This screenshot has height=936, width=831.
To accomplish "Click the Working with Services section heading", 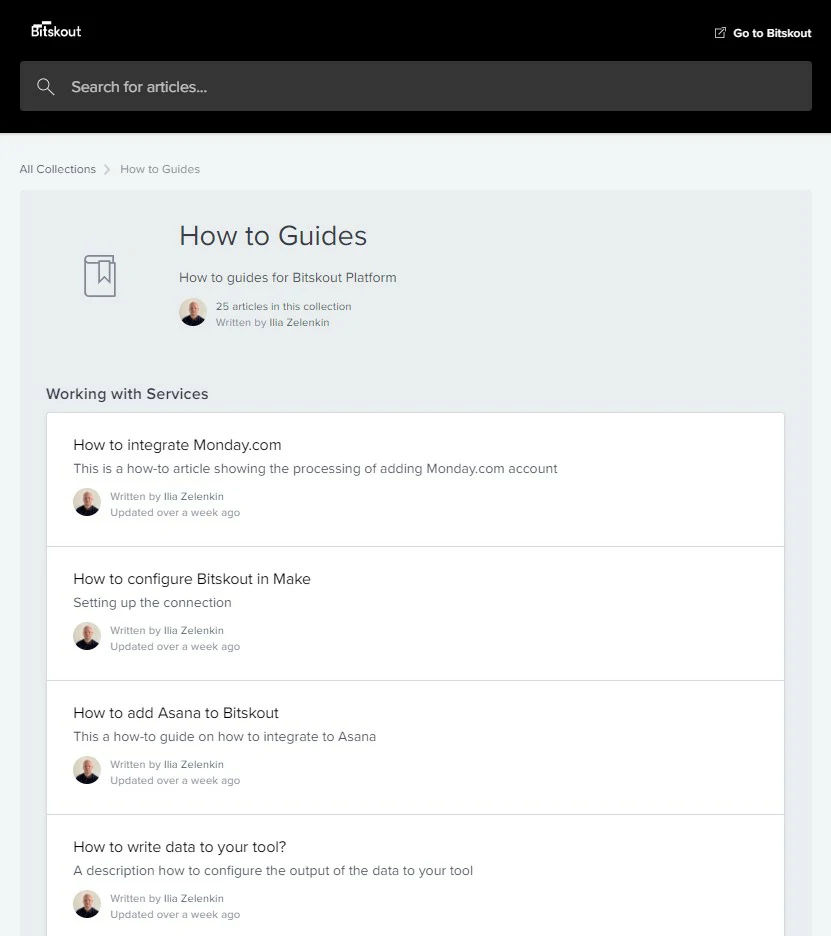I will coord(127,394).
